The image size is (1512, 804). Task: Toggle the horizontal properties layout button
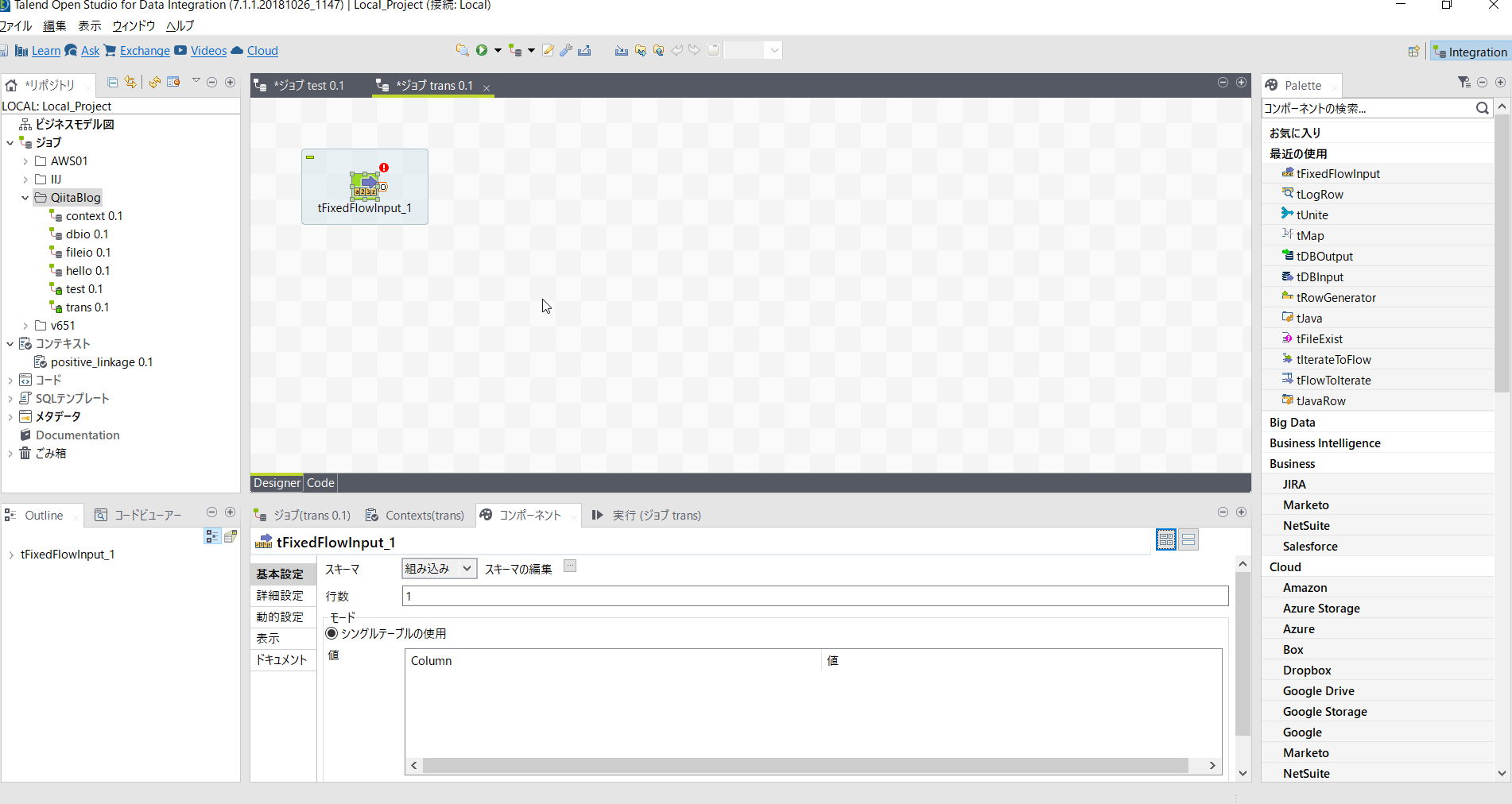(x=1188, y=539)
